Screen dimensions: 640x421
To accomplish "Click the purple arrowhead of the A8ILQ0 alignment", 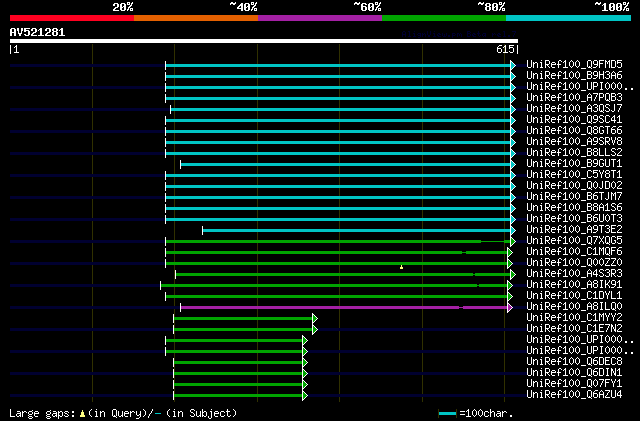I will (510, 307).
